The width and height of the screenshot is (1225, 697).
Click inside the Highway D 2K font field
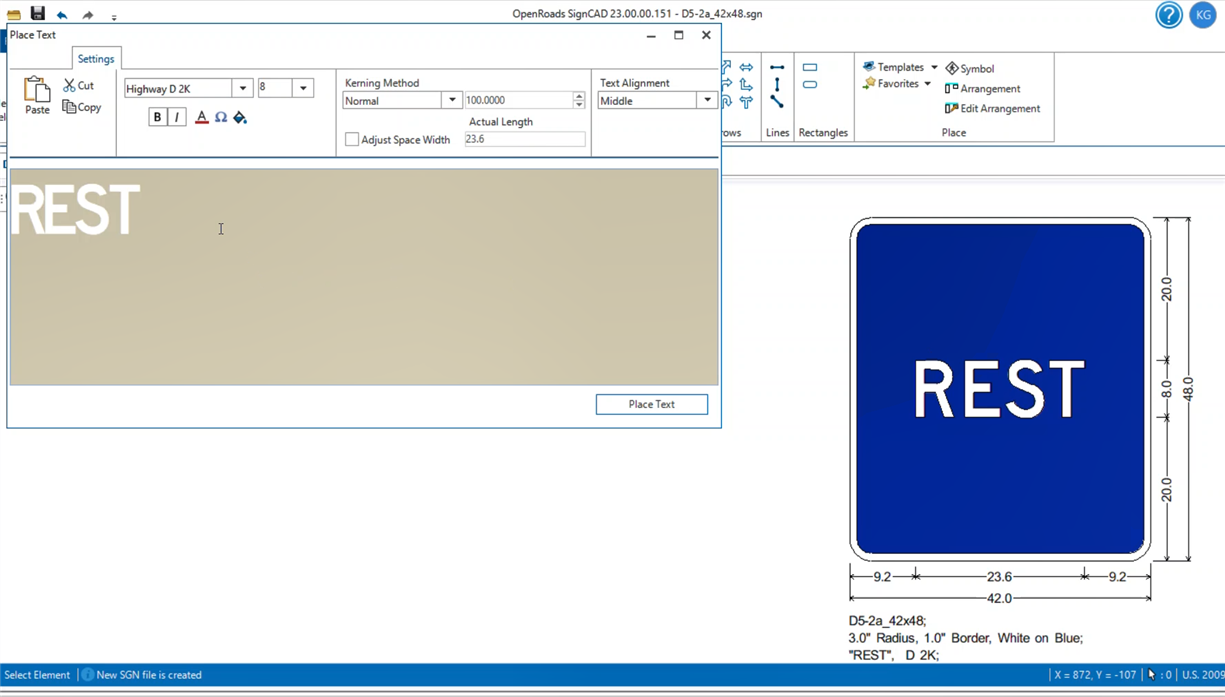point(178,88)
